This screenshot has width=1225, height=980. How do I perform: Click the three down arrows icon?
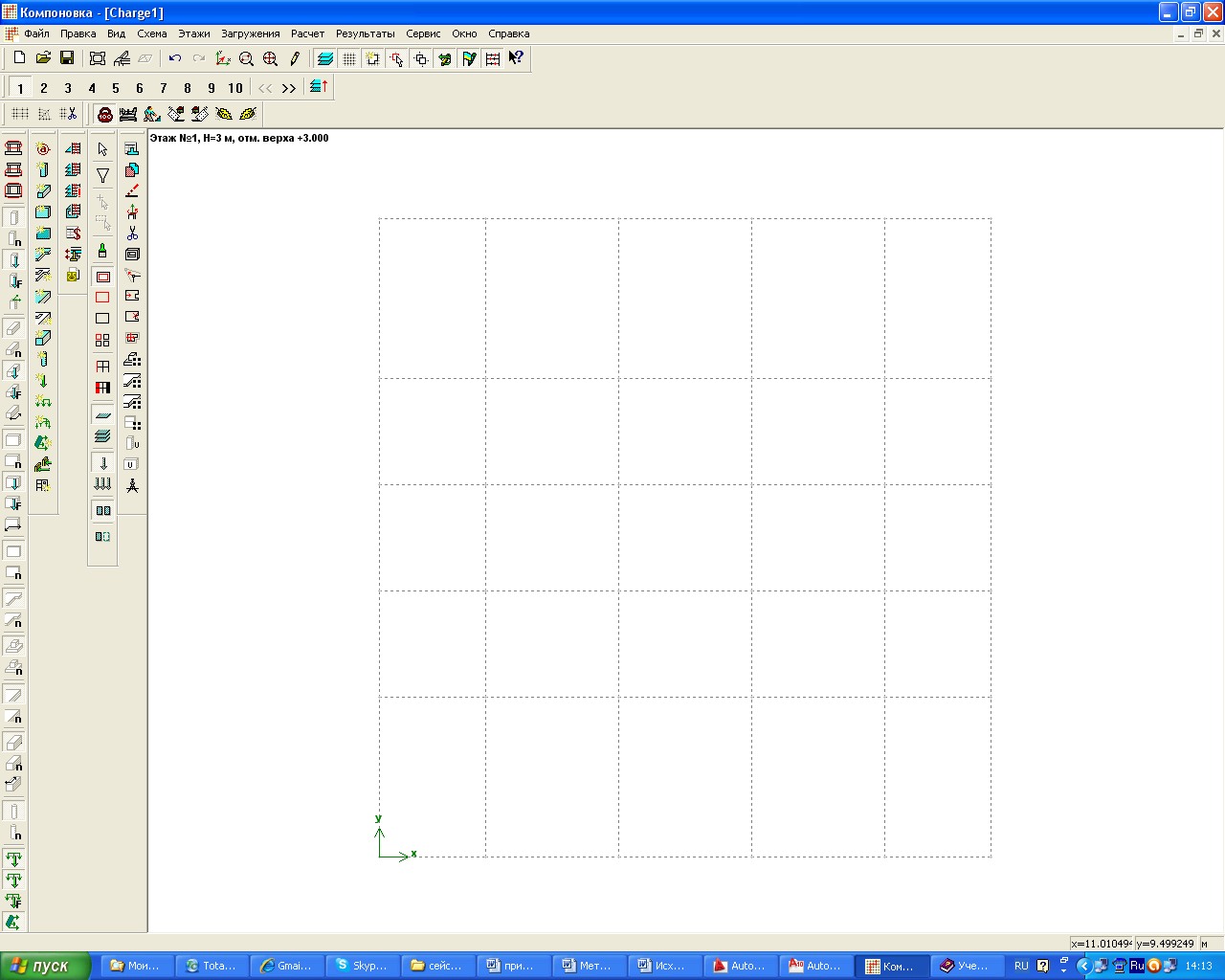[x=102, y=484]
